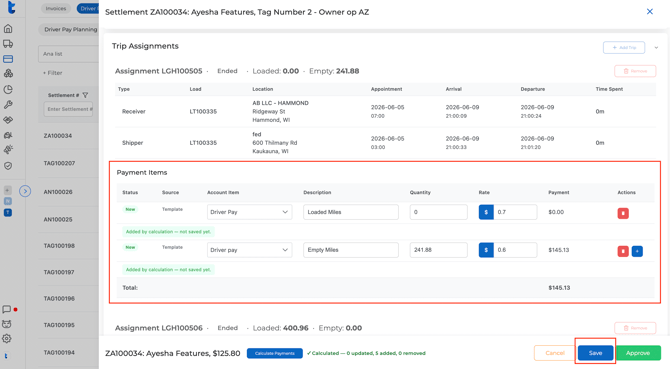
Task: Click the AB LLC - HAMMOND location
Action: pos(280,103)
